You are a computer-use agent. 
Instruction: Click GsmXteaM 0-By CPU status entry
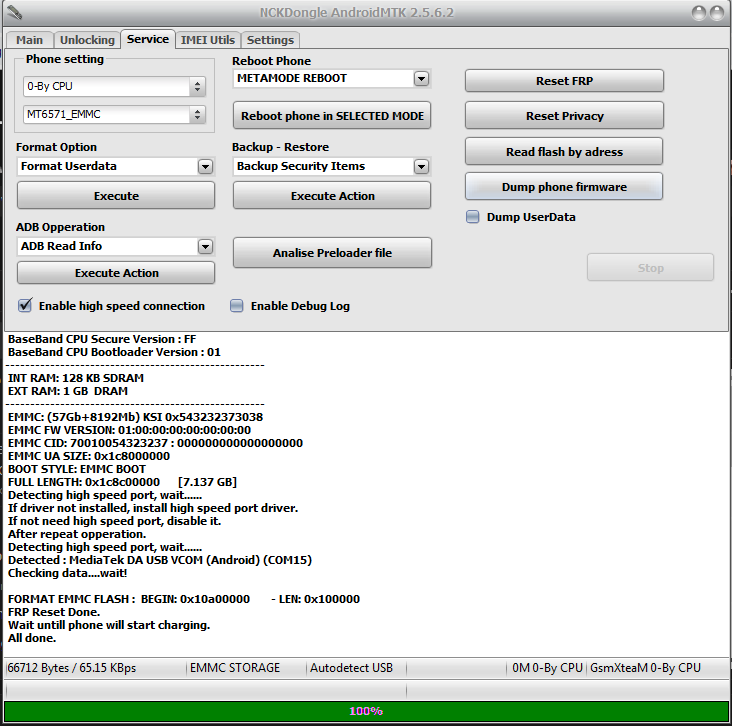click(x=645, y=668)
